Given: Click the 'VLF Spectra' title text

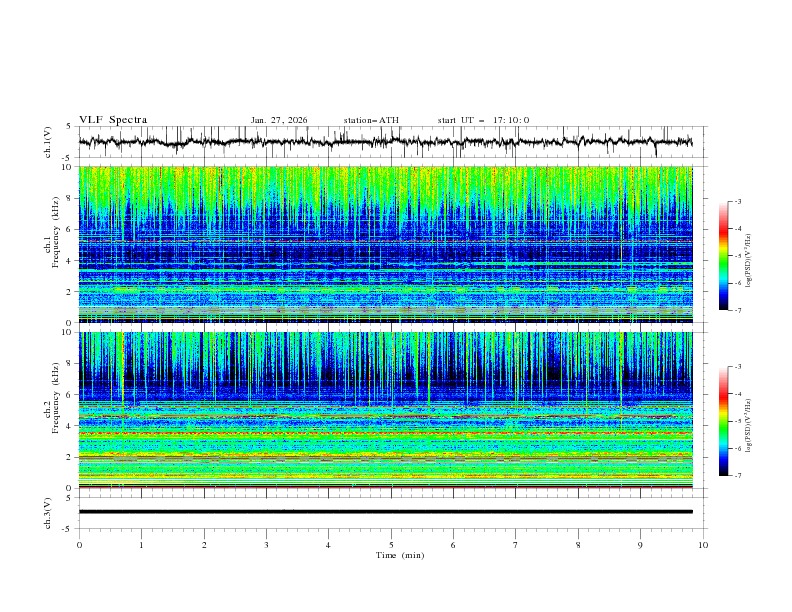Looking at the screenshot, I should pyautogui.click(x=113, y=120).
